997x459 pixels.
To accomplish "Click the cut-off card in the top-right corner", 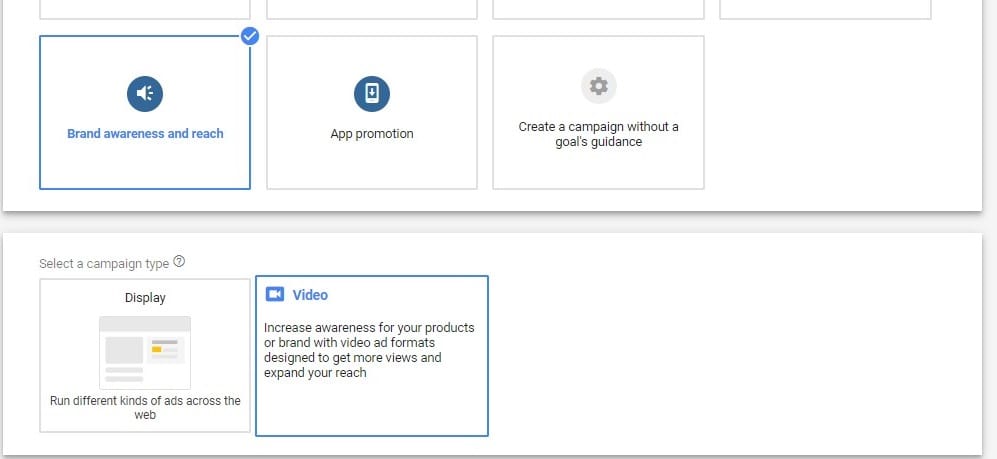I will [825, 9].
